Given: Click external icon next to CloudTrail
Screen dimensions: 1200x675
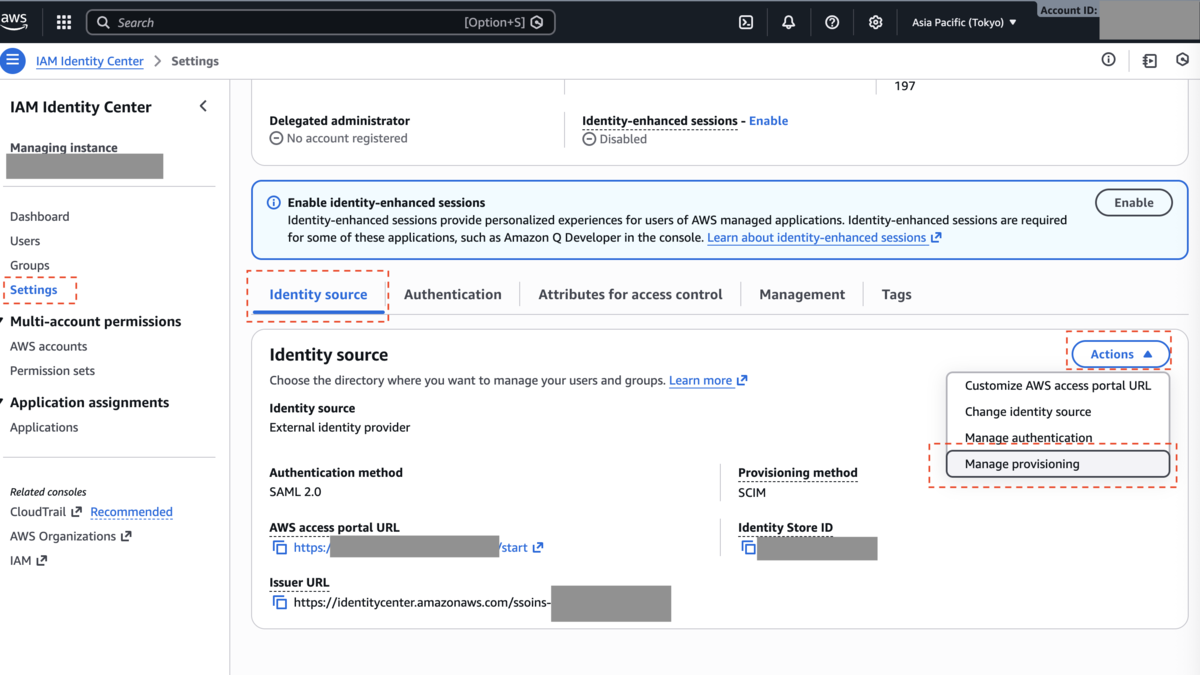Looking at the screenshot, I should [76, 512].
